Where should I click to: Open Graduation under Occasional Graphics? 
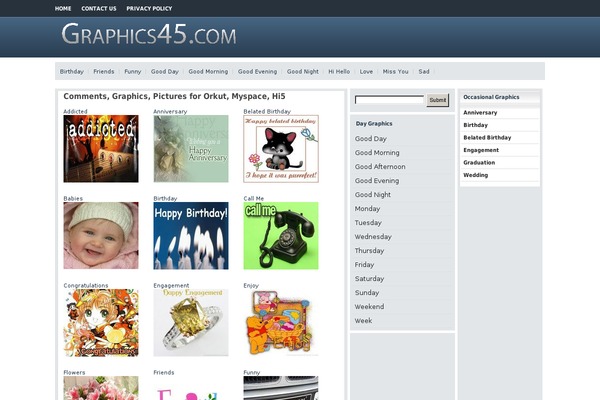point(479,163)
